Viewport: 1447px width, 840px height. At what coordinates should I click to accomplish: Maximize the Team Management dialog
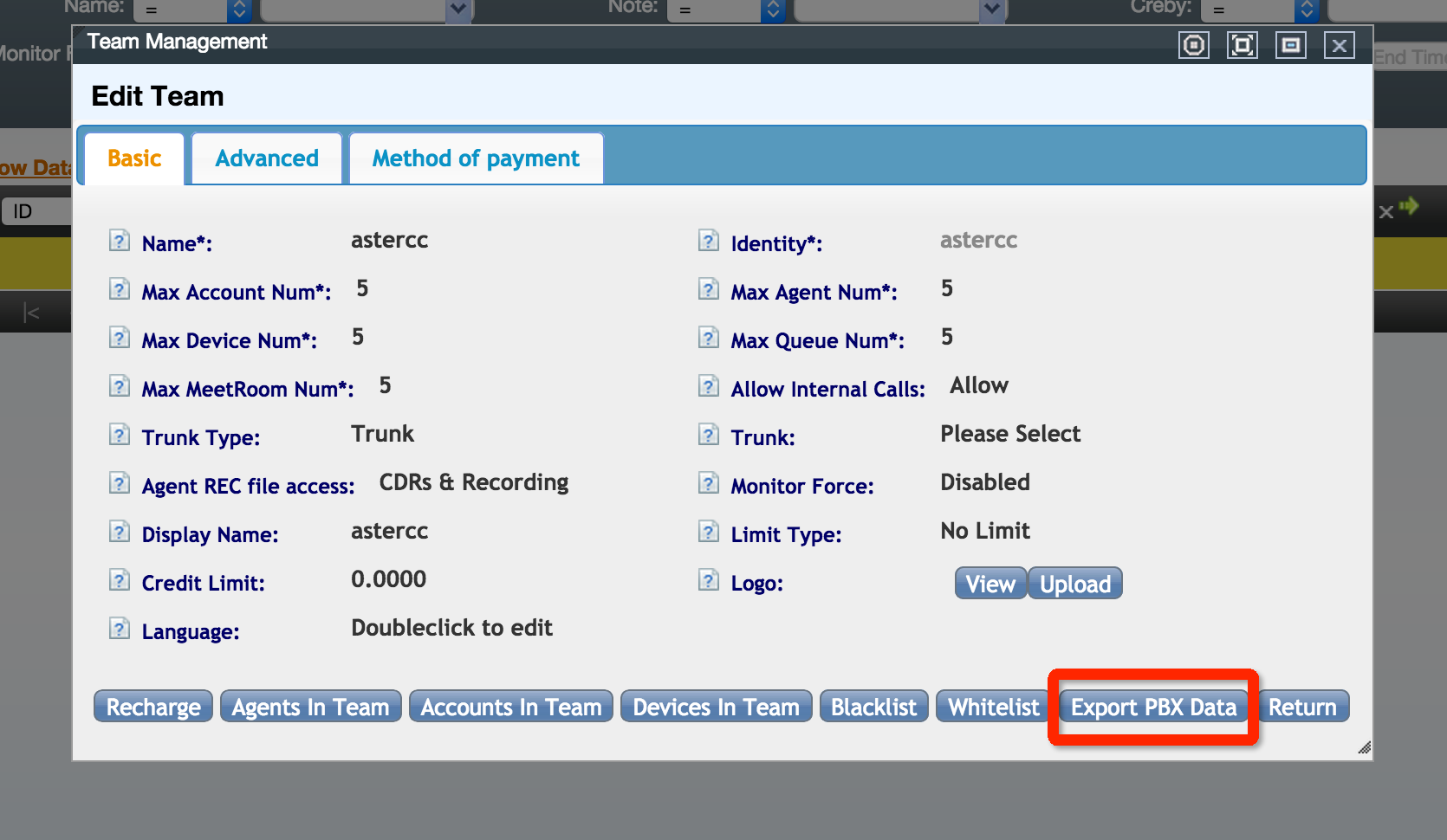(1242, 45)
